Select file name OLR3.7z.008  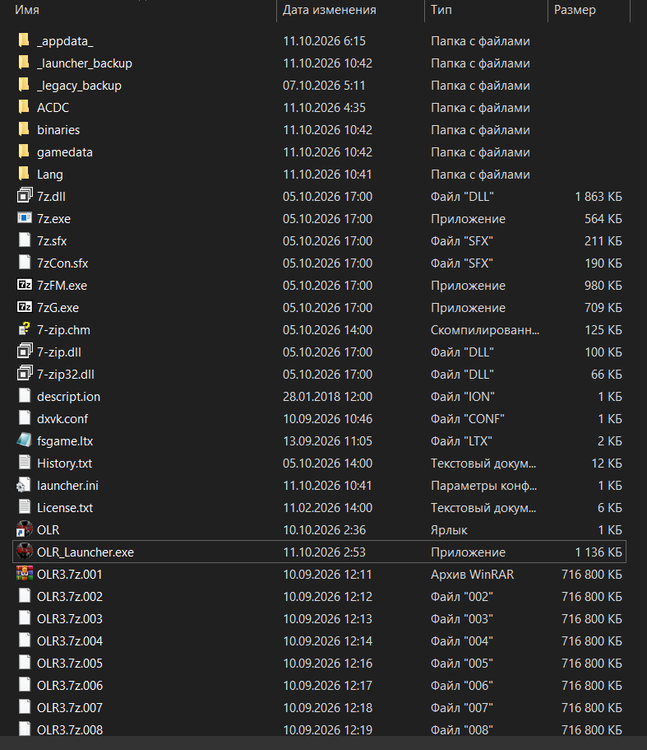click(70, 730)
